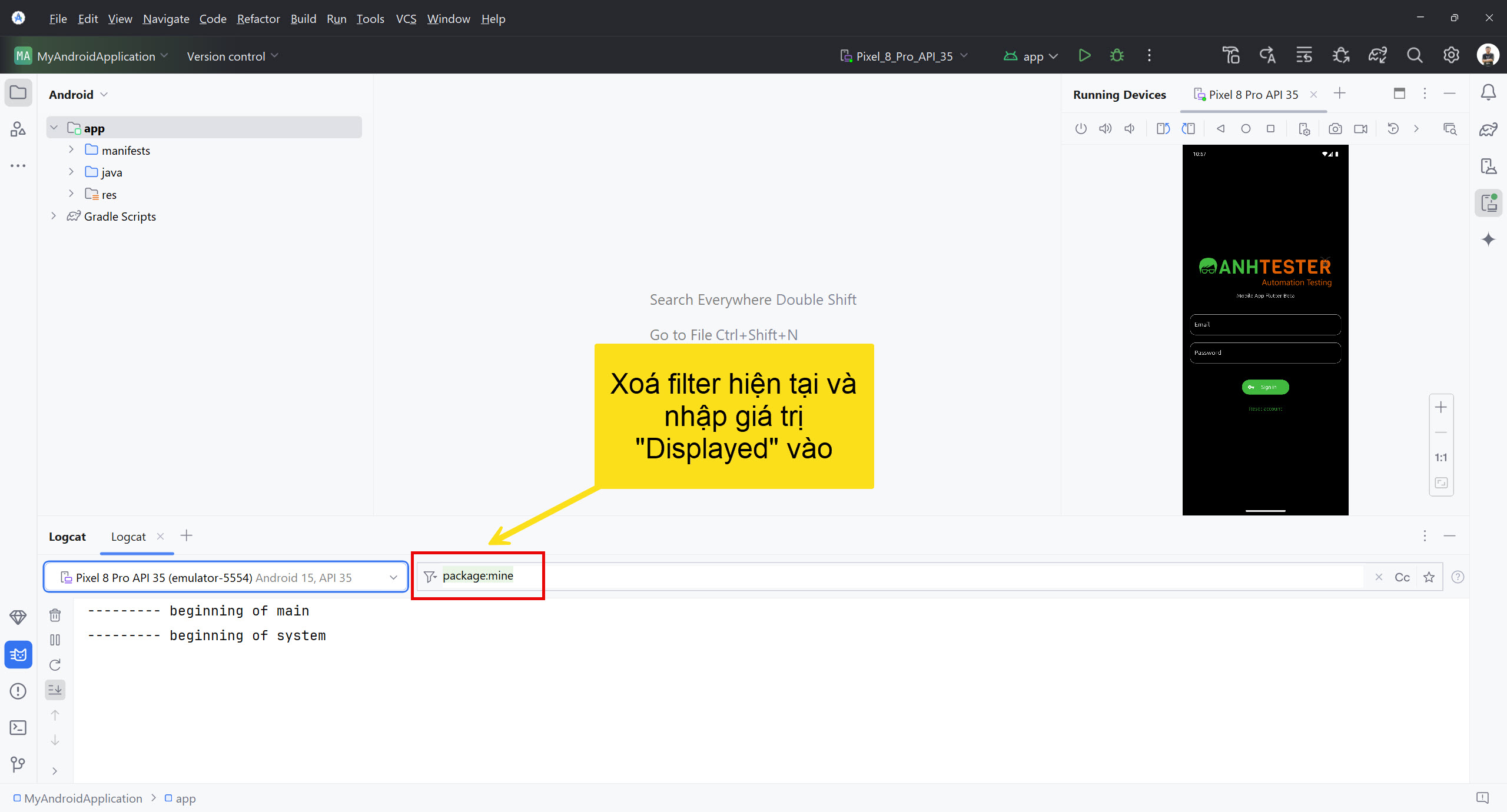The image size is (1507, 812).
Task: Clear Logcat filter with X button
Action: click(1379, 577)
